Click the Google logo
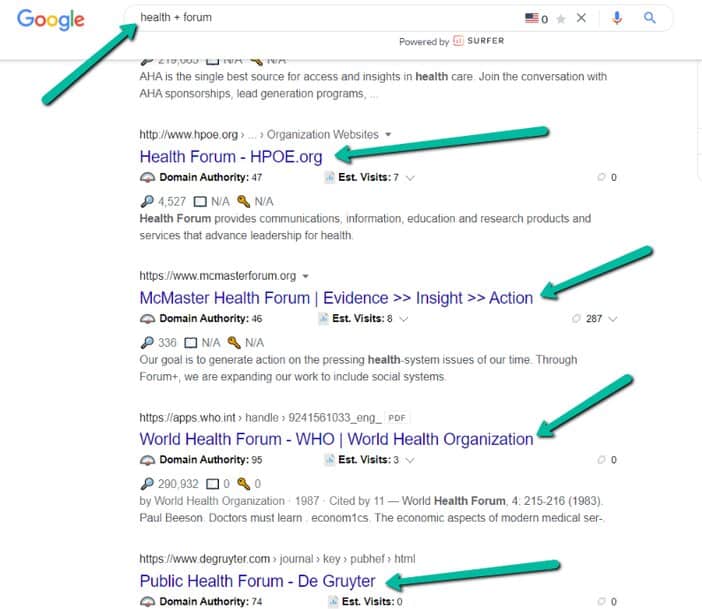 (x=51, y=19)
